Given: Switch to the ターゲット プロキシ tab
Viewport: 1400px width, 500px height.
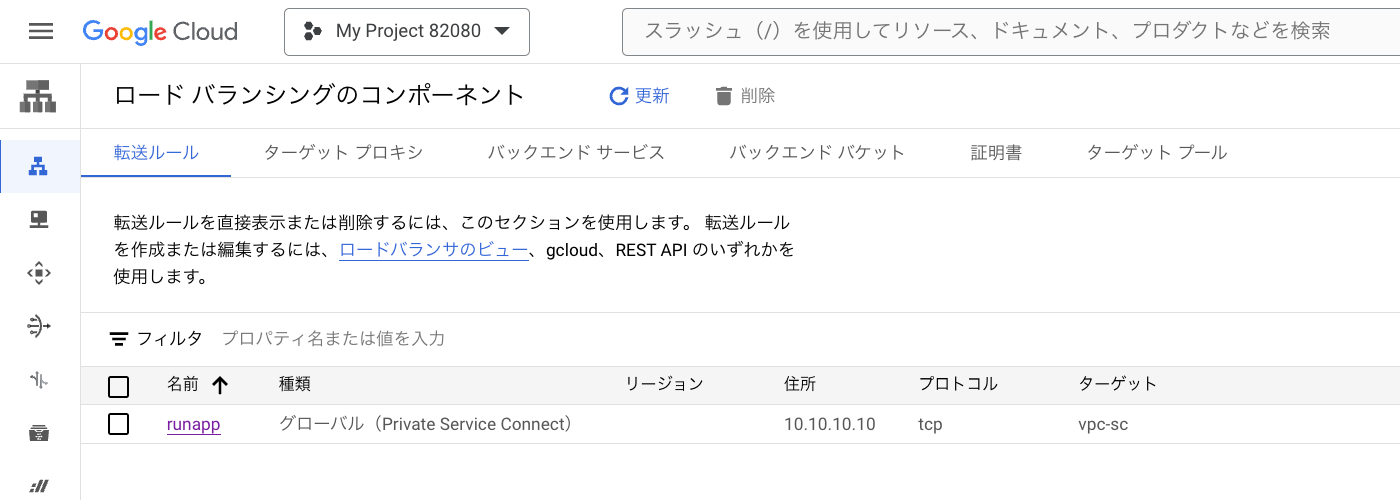Looking at the screenshot, I should [343, 153].
